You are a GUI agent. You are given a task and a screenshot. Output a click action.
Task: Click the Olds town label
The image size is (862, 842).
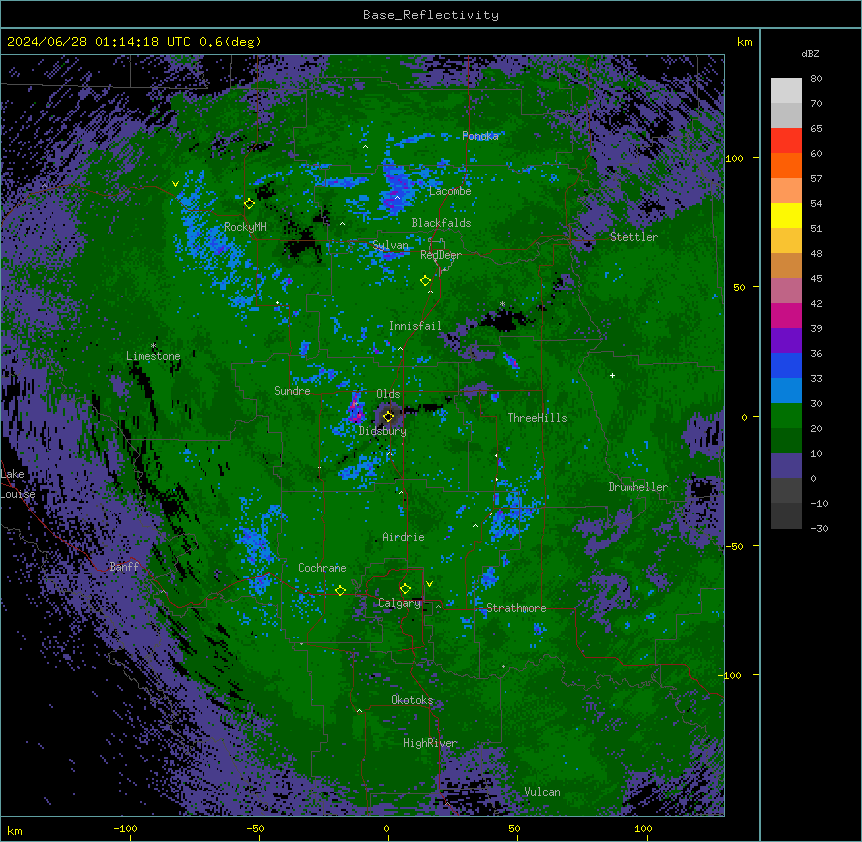(x=388, y=394)
